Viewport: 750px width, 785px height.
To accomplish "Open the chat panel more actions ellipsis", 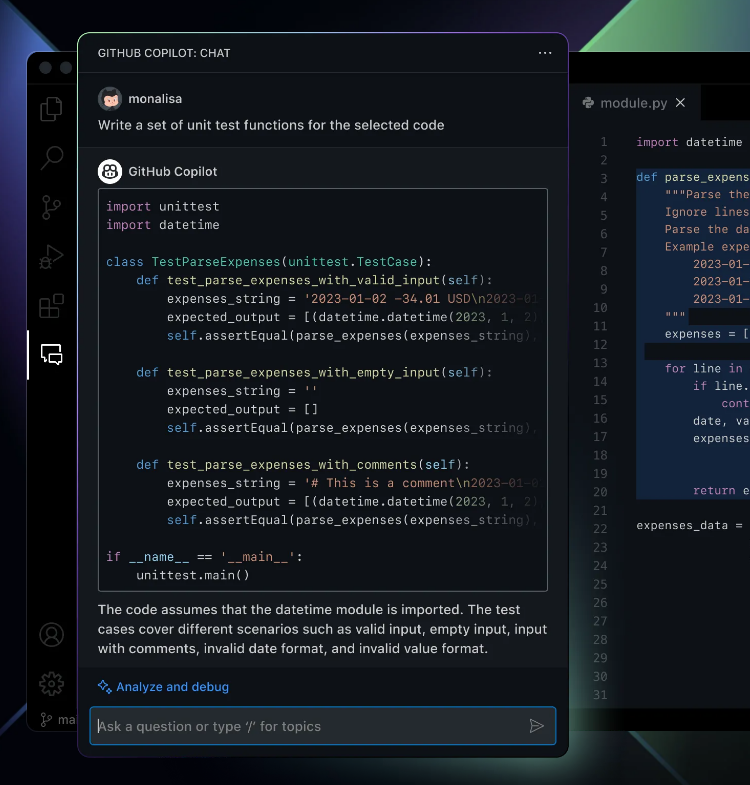I will coord(545,53).
